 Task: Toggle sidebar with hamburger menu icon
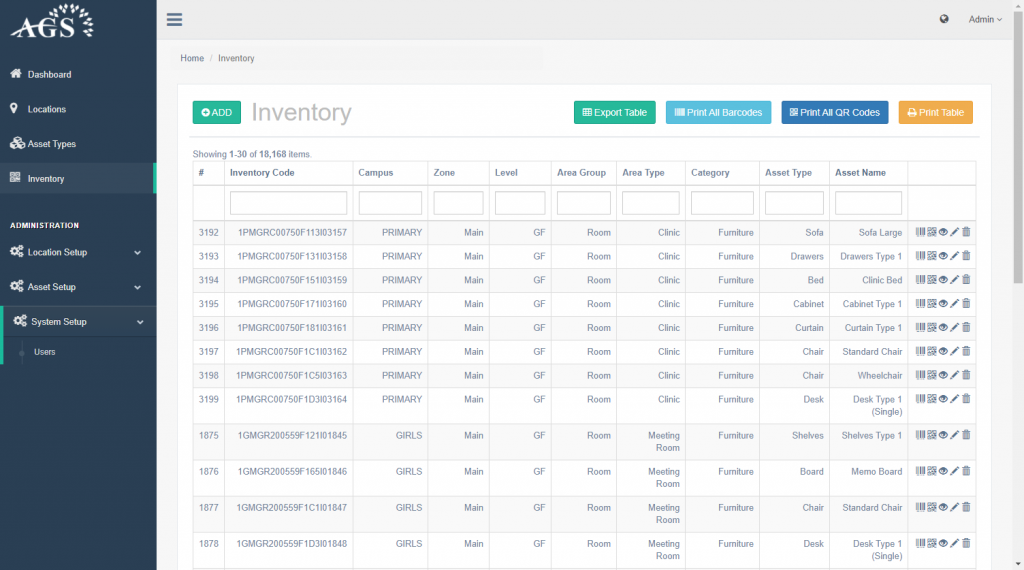coord(175,19)
